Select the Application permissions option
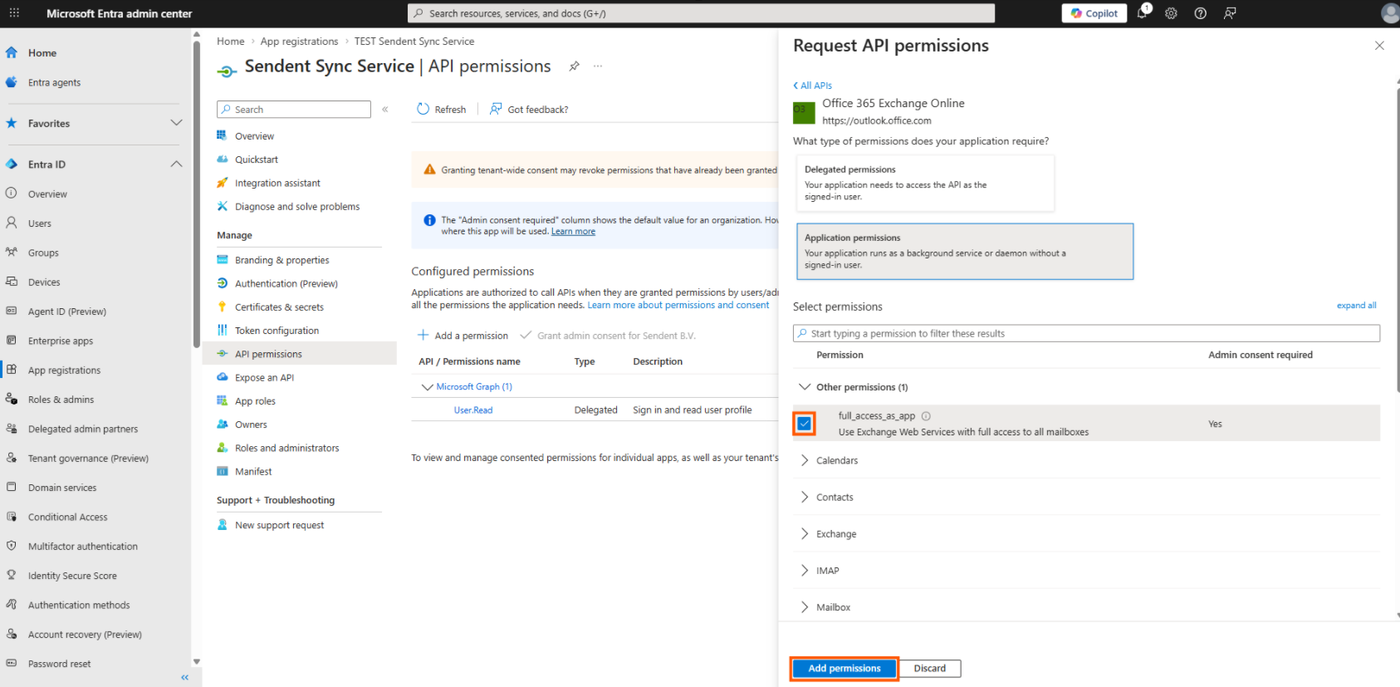1400x687 pixels. pos(965,251)
